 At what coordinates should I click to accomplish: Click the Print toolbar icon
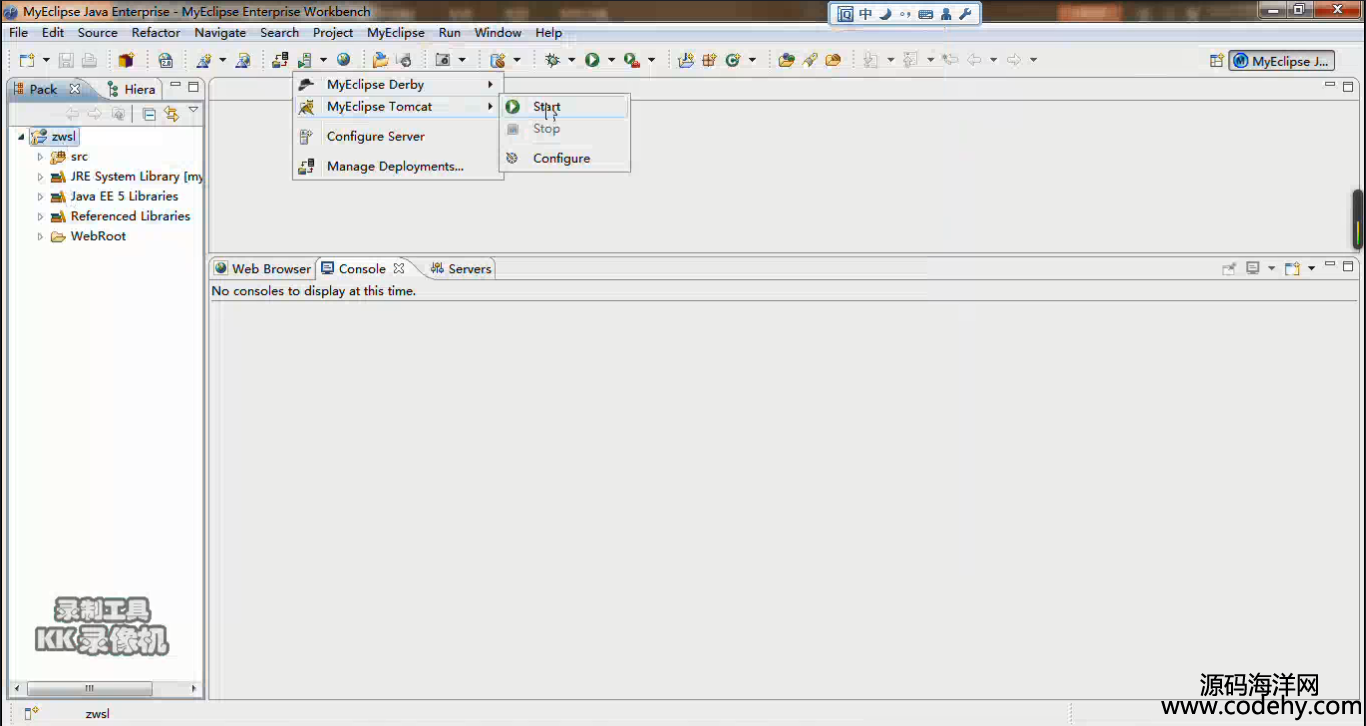[x=88, y=60]
